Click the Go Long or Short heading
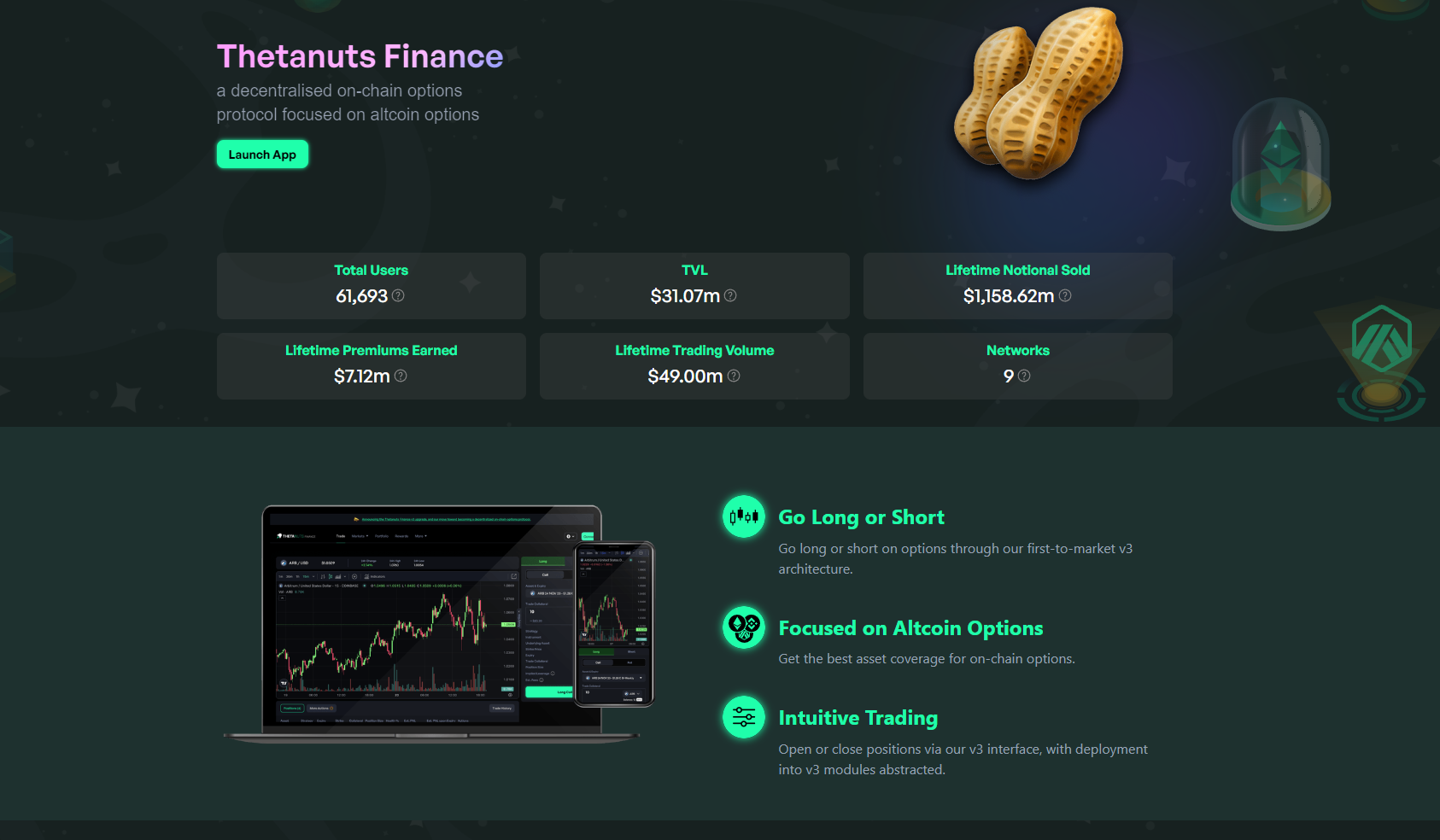This screenshot has height=840, width=1440. [861, 517]
